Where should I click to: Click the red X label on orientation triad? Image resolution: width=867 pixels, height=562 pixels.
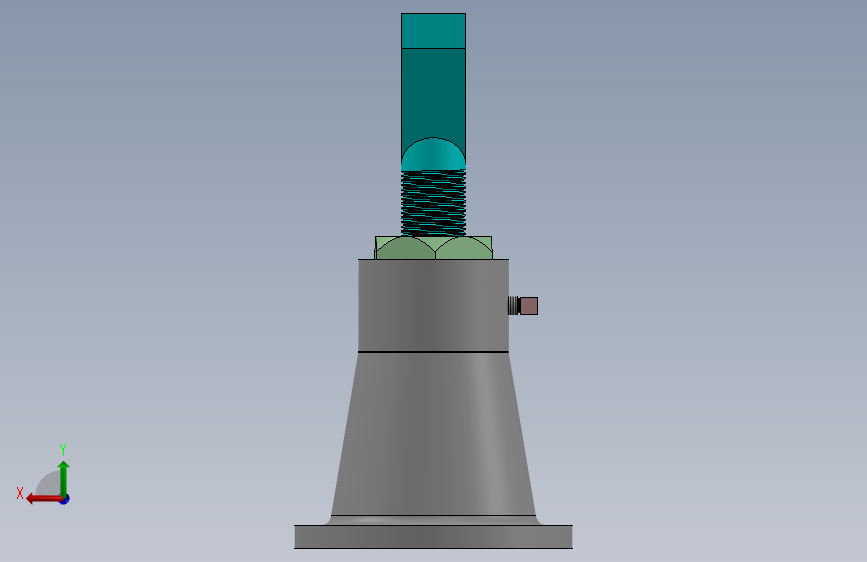[x=20, y=493]
